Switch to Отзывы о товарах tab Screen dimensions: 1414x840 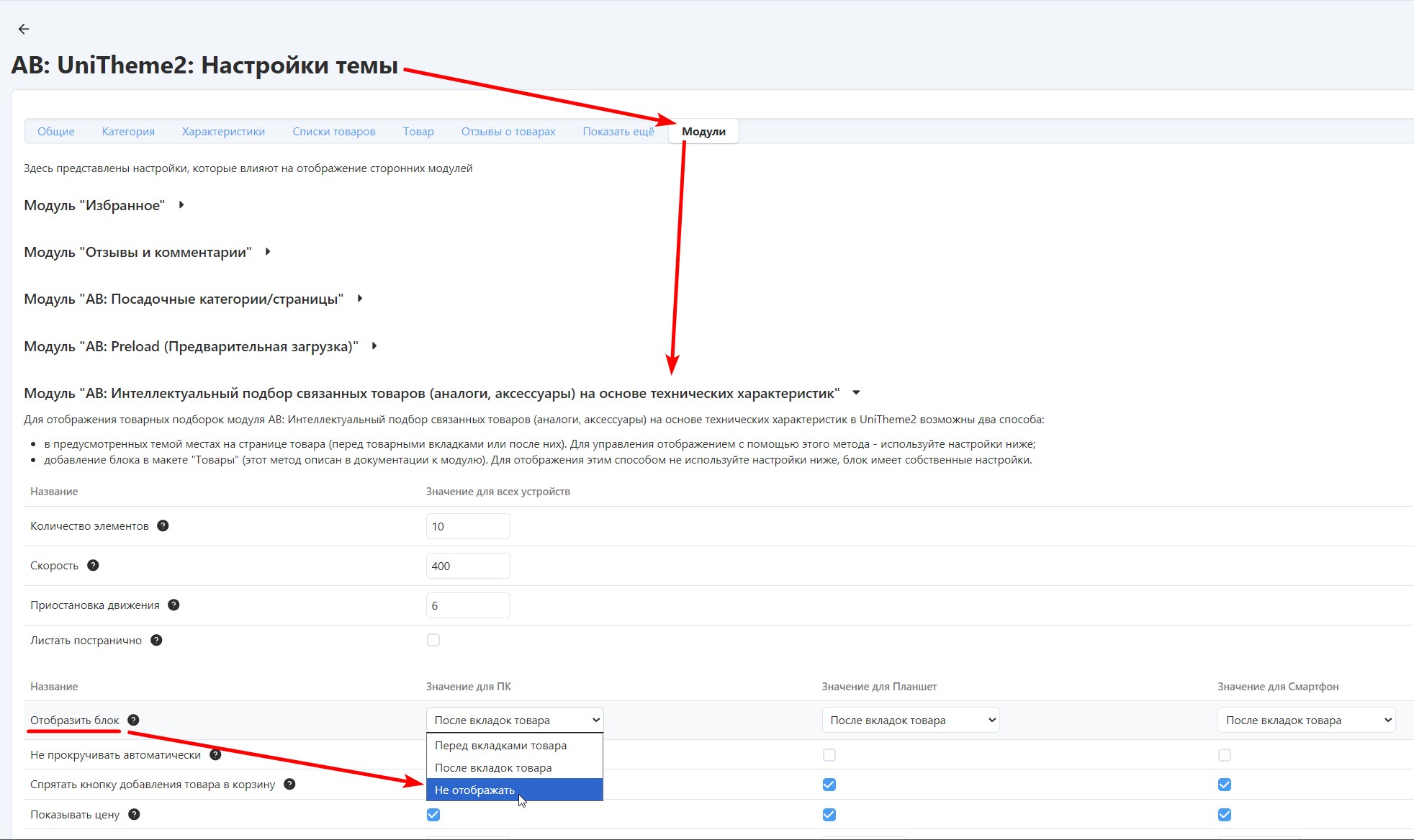pos(508,131)
